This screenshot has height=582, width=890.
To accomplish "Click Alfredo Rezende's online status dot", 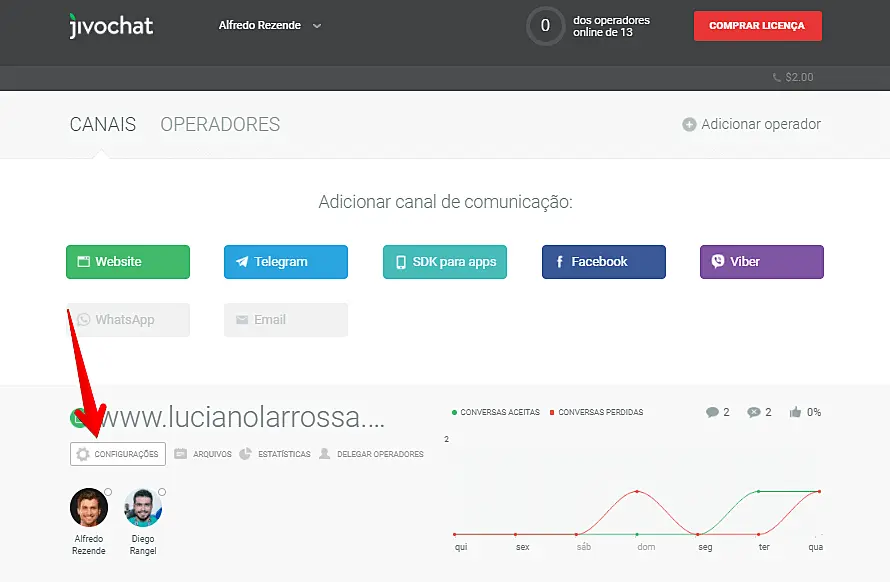I will point(108,491).
